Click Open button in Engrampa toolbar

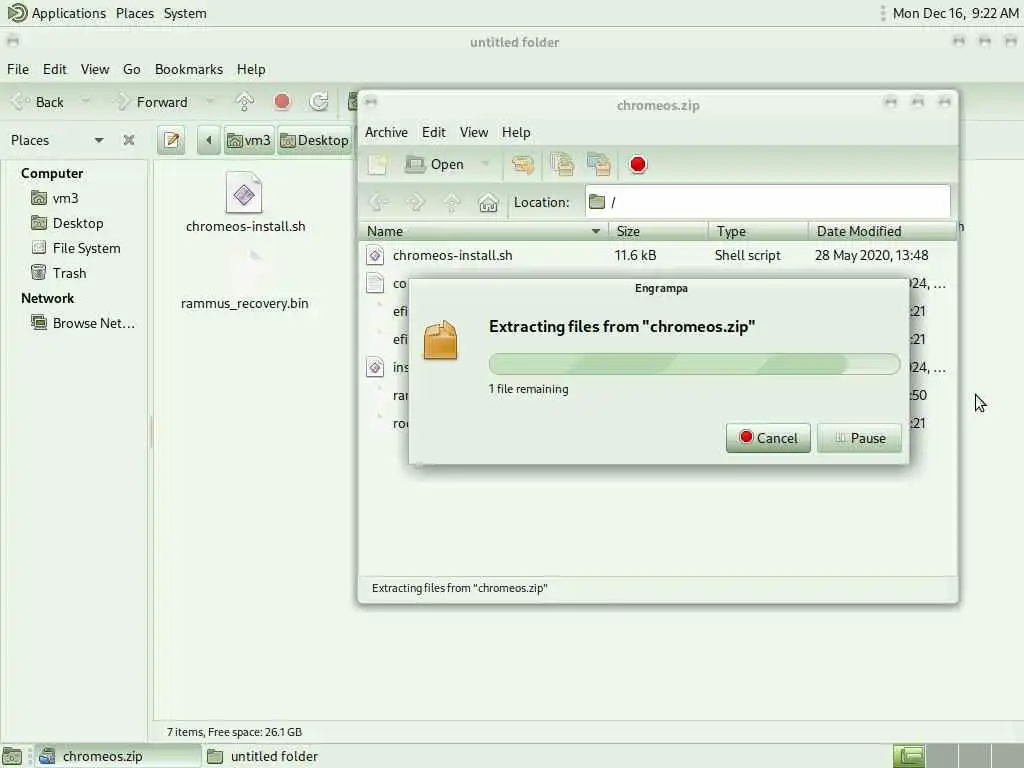(434, 165)
